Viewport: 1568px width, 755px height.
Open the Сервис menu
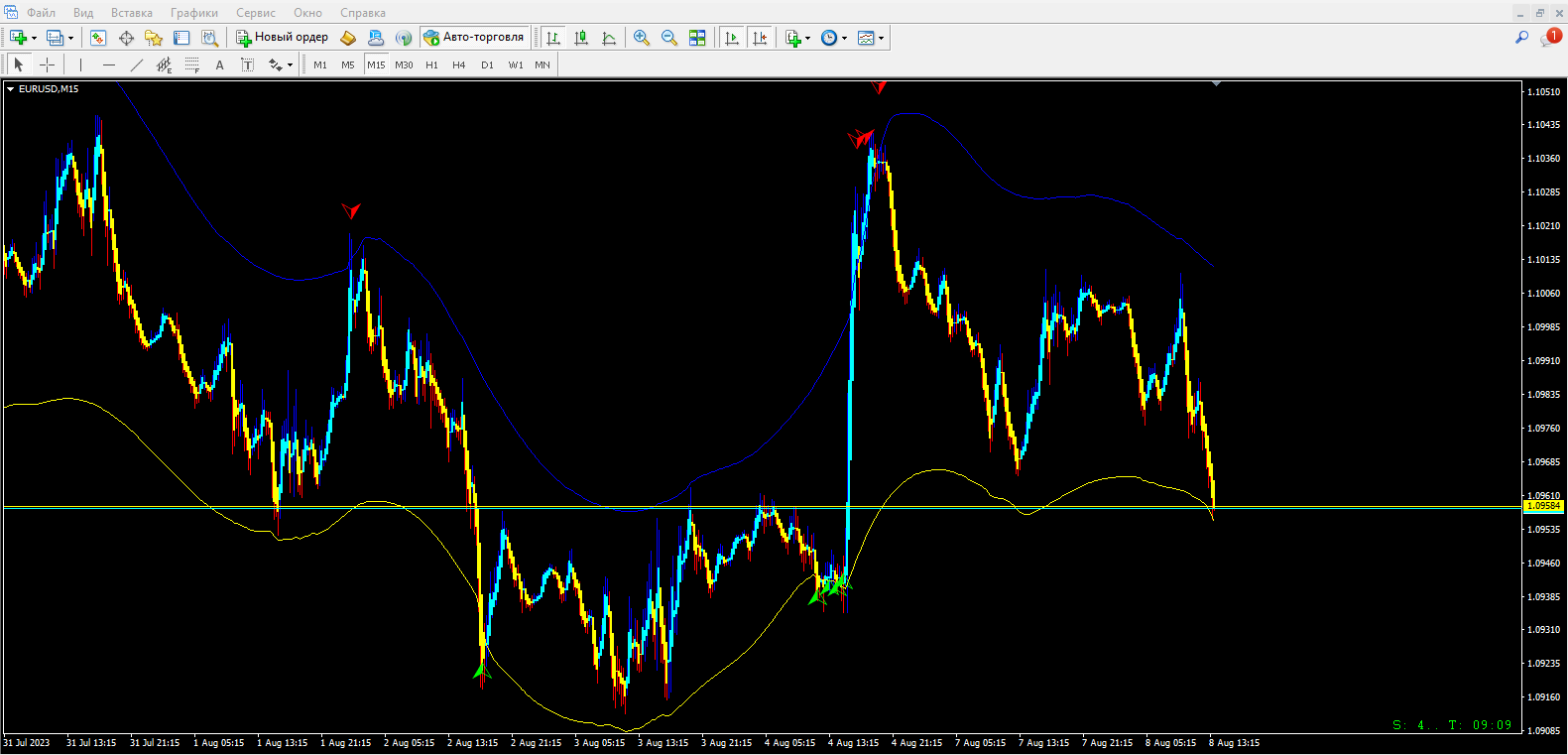point(256,13)
